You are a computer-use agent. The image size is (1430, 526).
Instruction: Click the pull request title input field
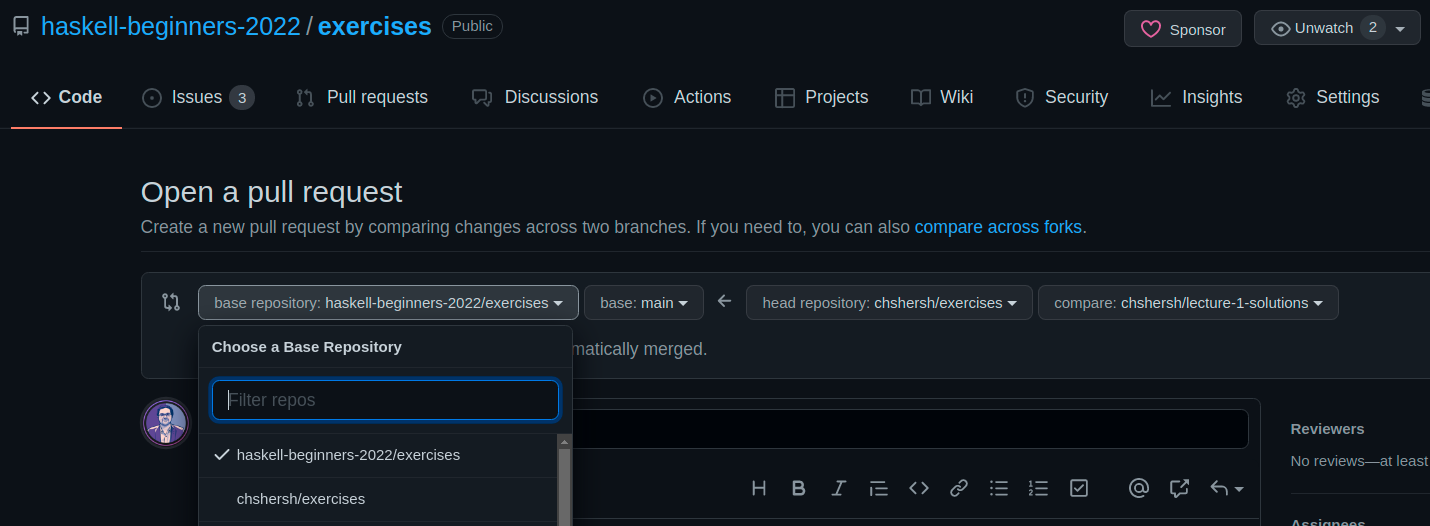(x=910, y=429)
